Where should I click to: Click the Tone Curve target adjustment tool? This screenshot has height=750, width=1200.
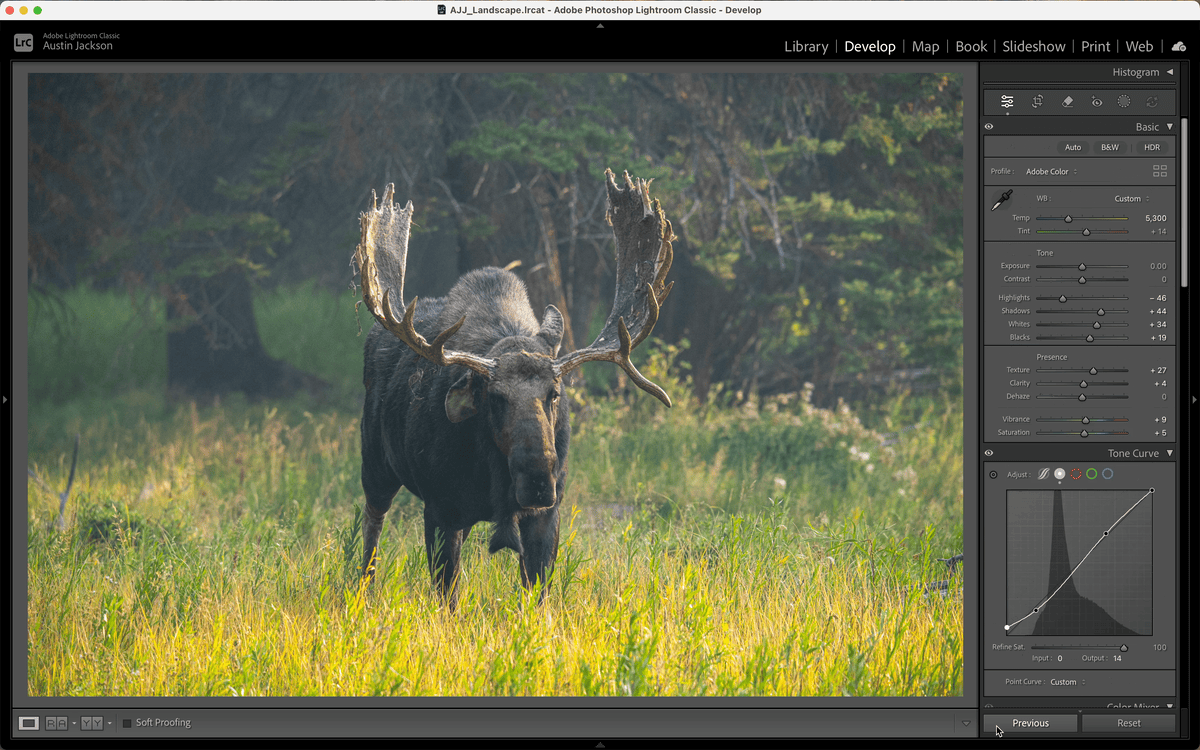click(x=993, y=474)
